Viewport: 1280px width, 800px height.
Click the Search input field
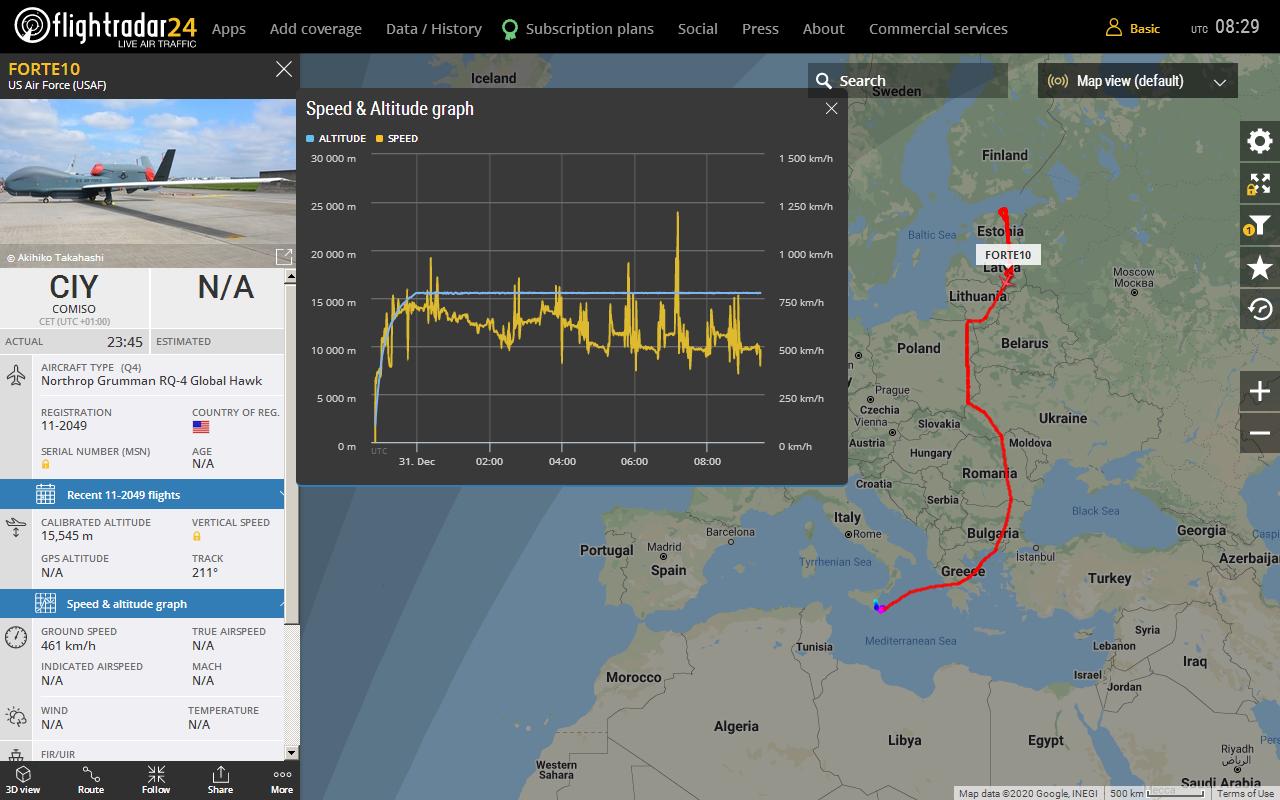click(908, 81)
